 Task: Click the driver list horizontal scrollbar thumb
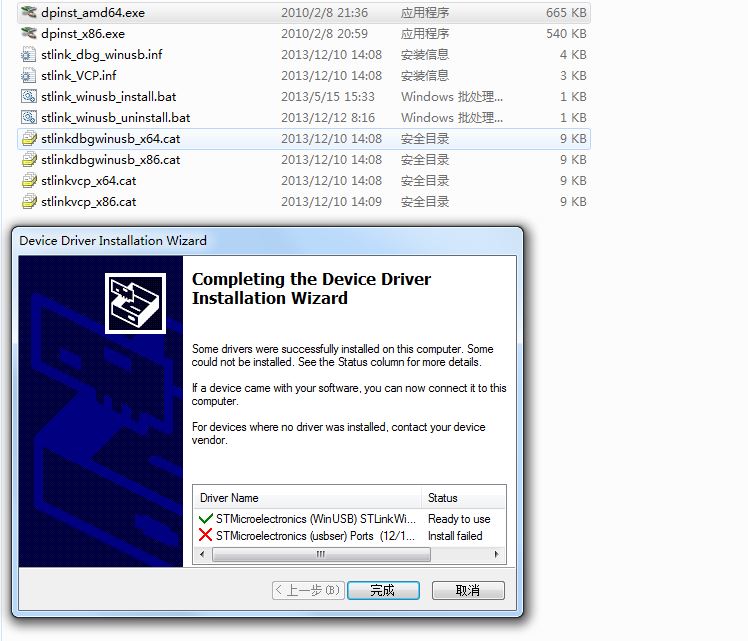coord(321,554)
